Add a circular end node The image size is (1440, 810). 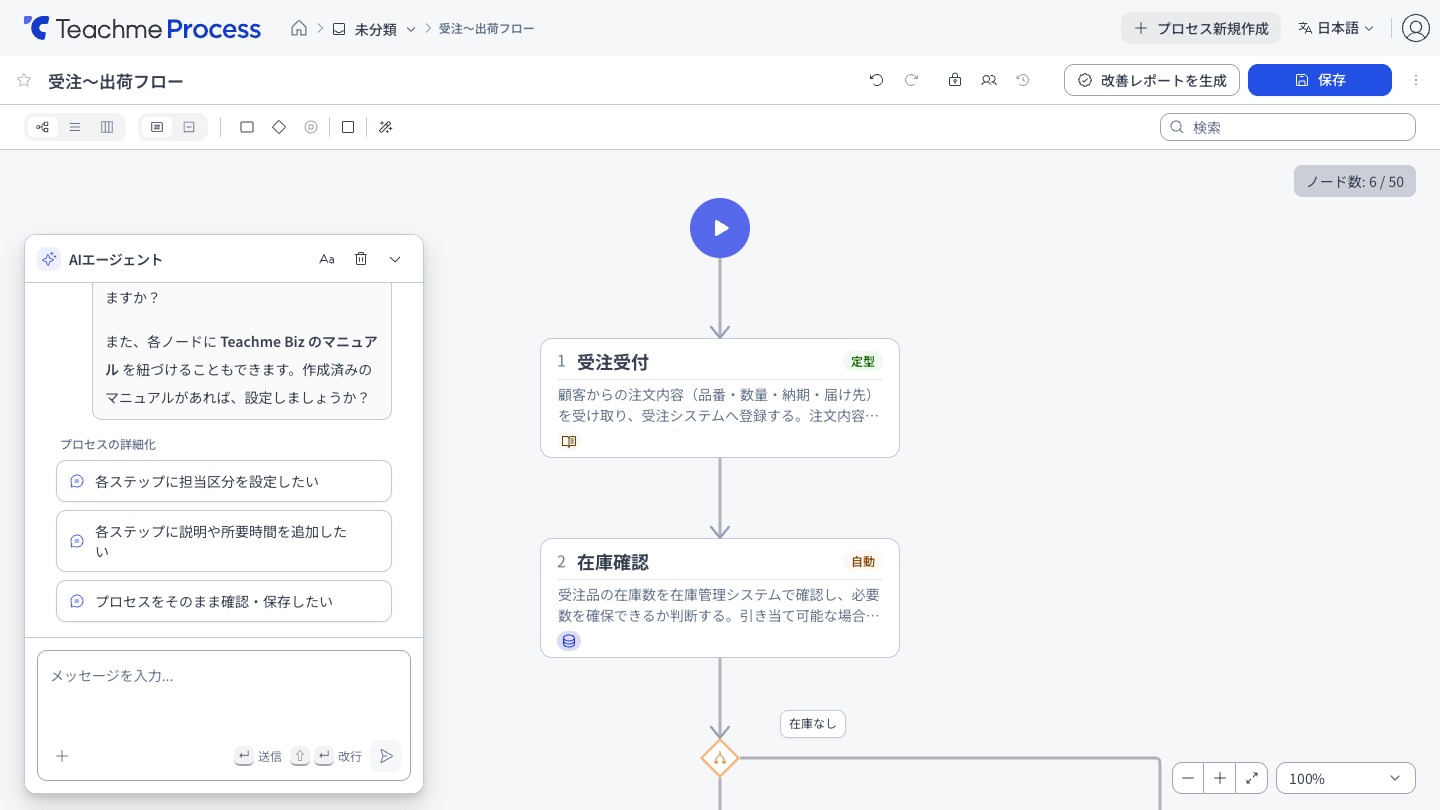pos(311,127)
